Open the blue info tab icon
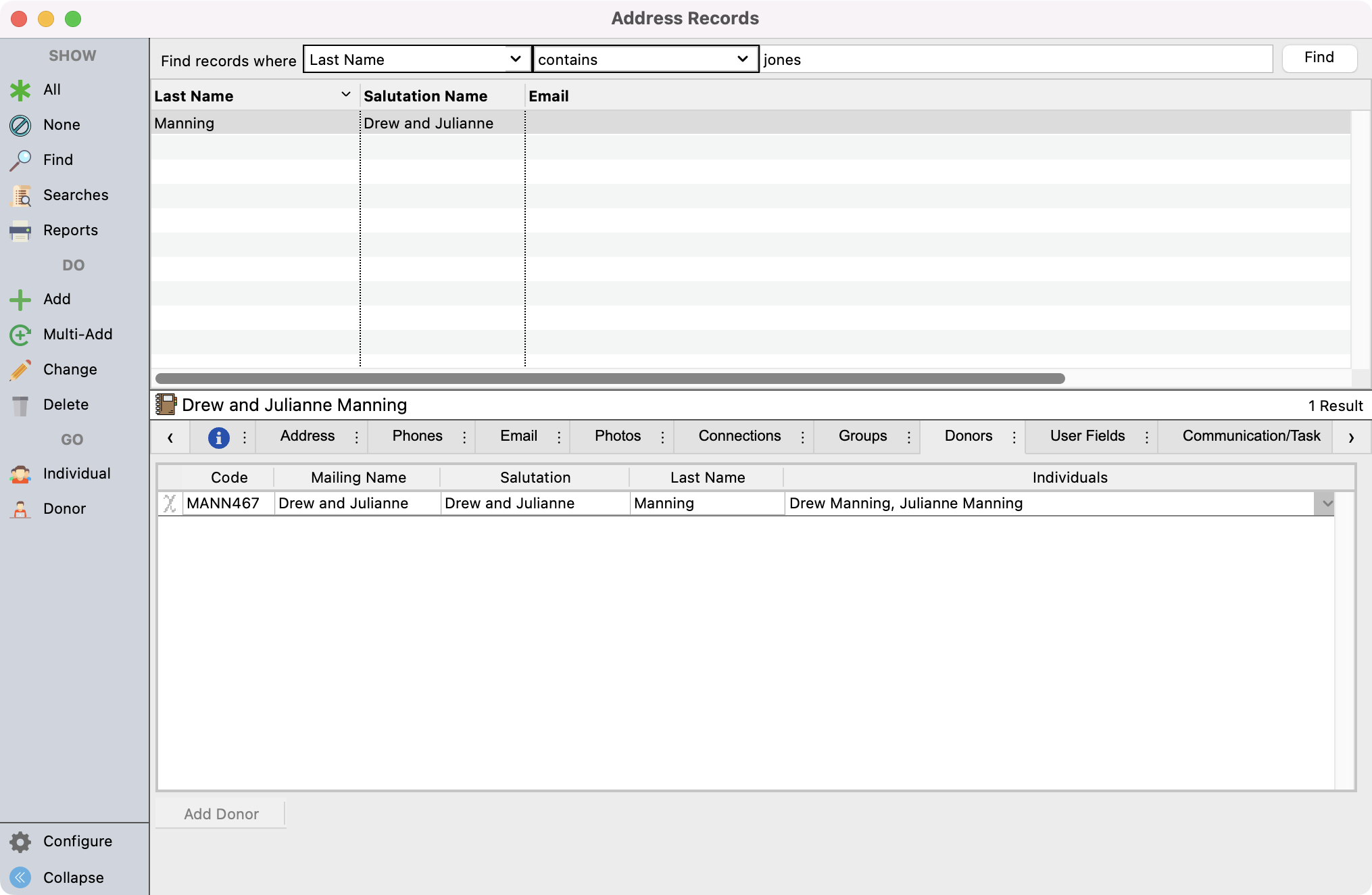Screen dimensions: 1372x895 pyautogui.click(x=218, y=437)
